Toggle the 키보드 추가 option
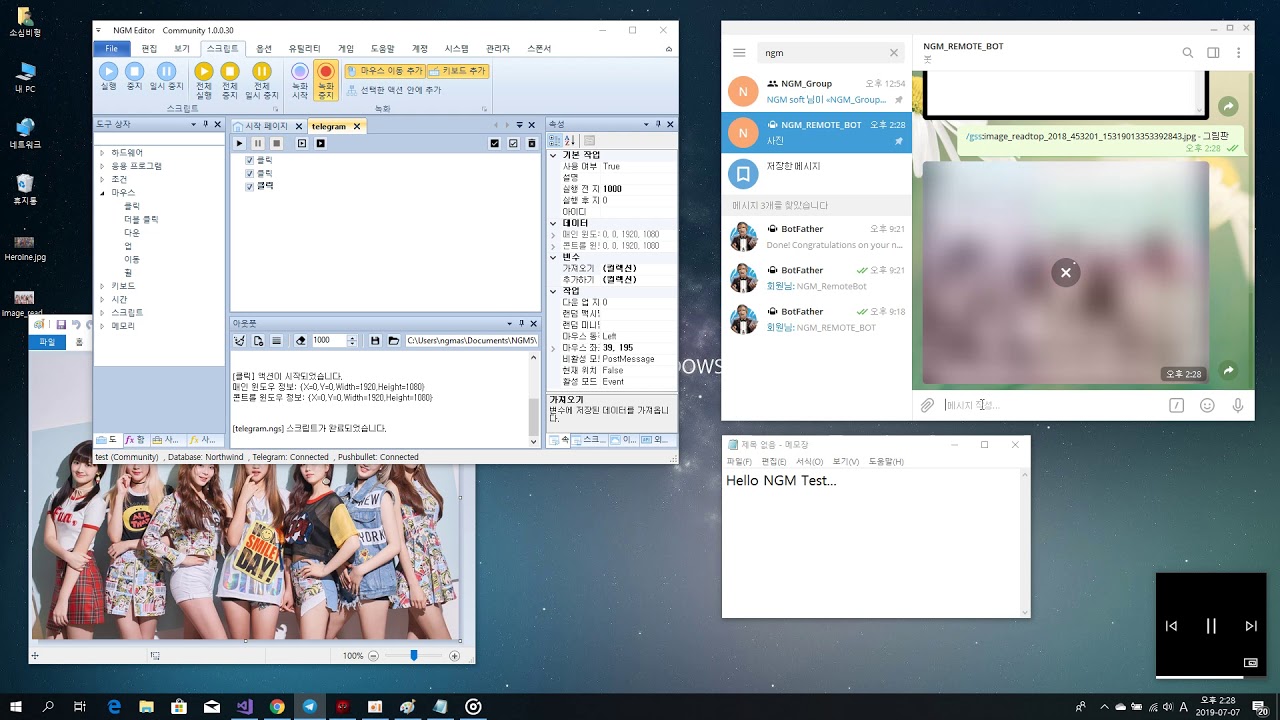 [456, 71]
